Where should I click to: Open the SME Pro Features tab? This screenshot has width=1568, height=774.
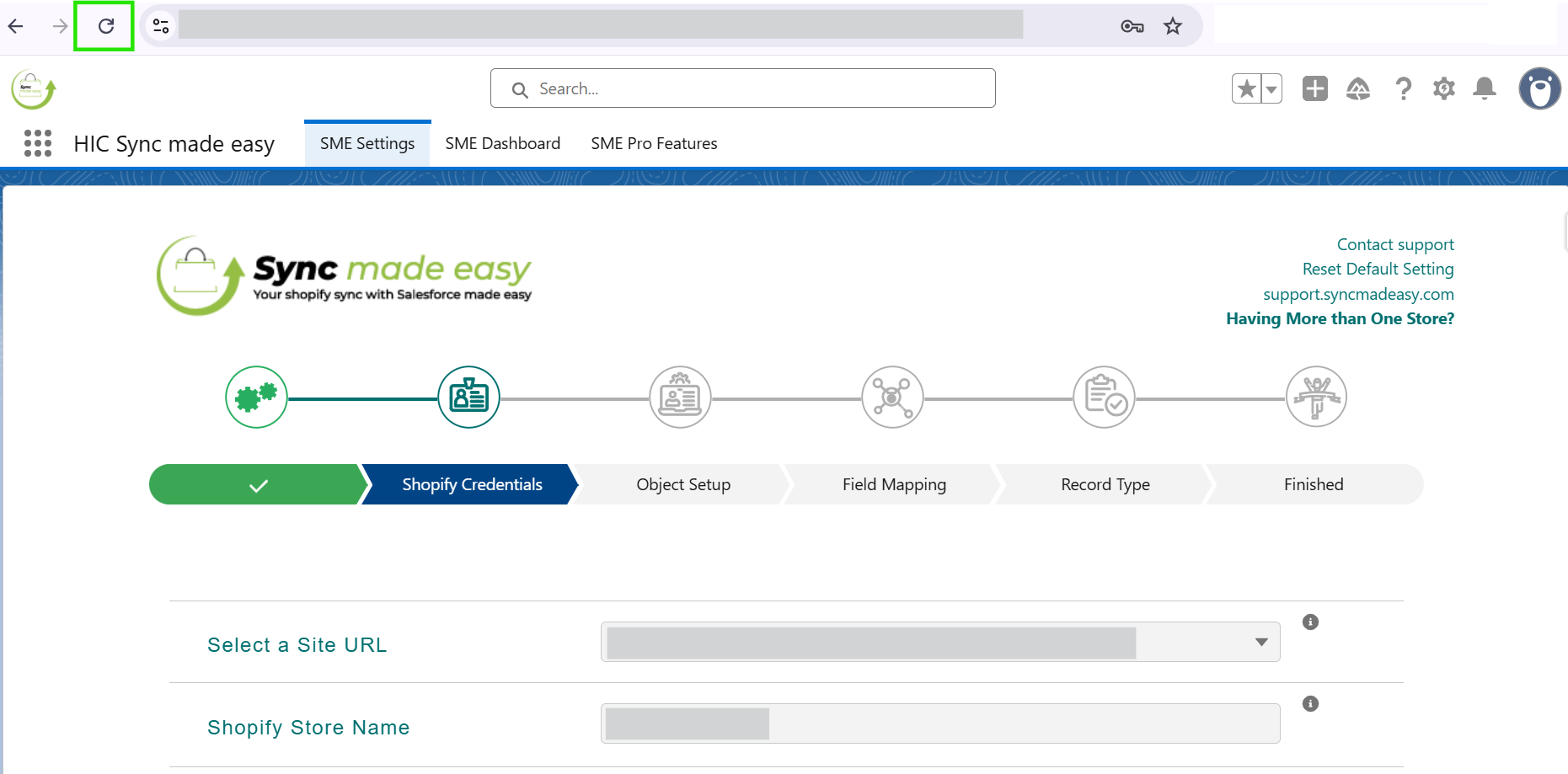[655, 143]
